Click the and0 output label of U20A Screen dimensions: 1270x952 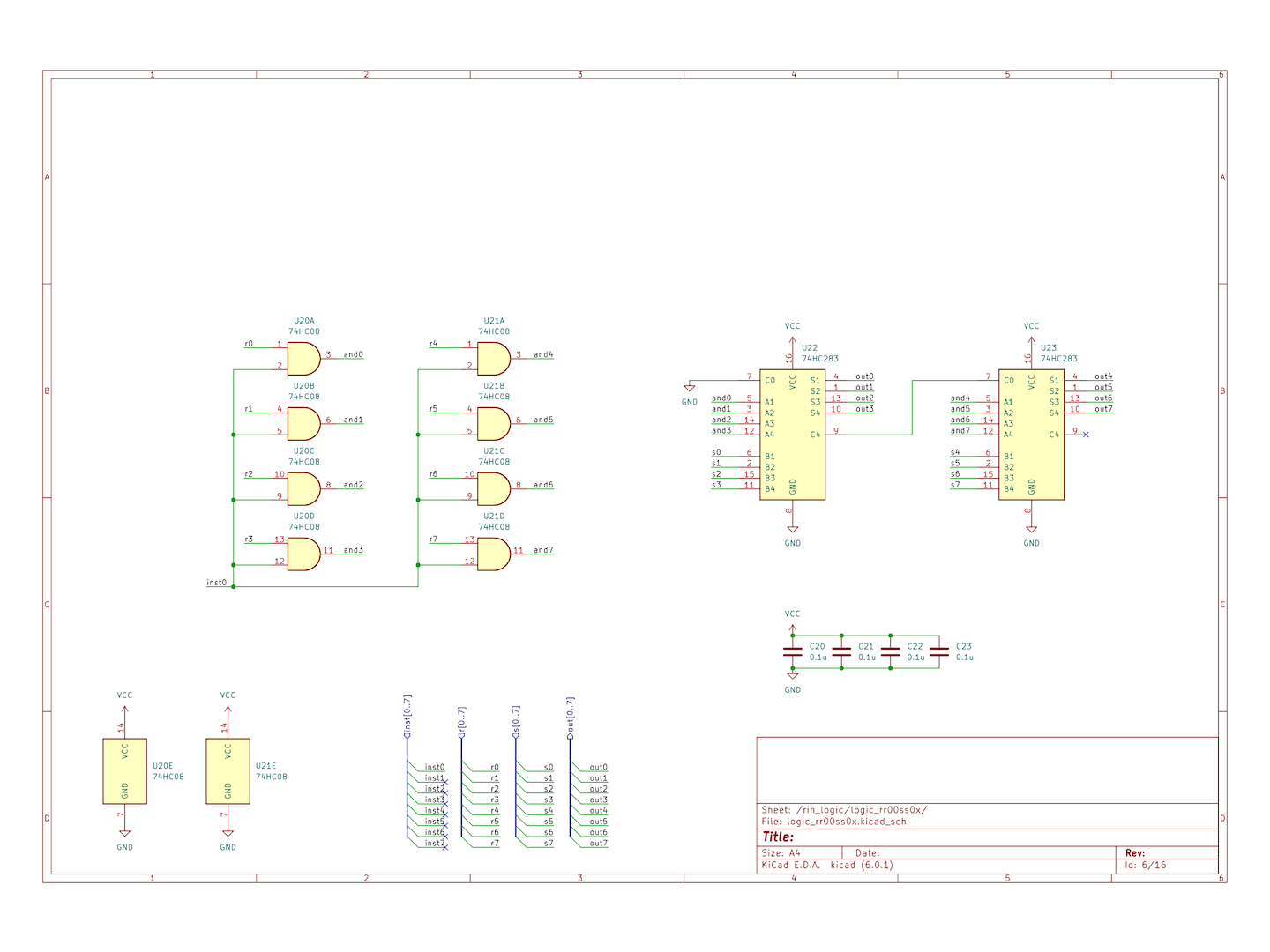click(354, 355)
